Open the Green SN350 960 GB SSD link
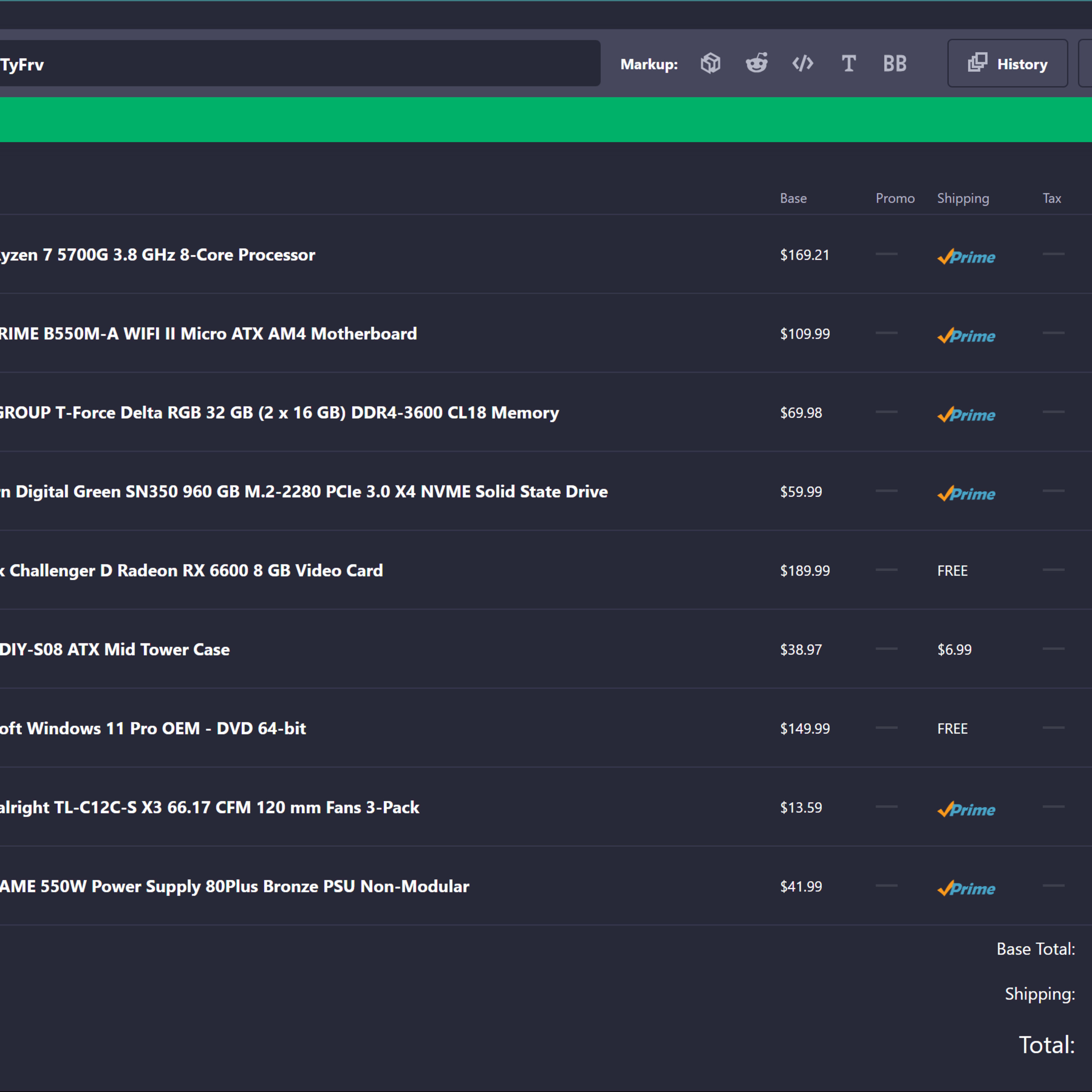This screenshot has width=1092, height=1092. tap(303, 492)
